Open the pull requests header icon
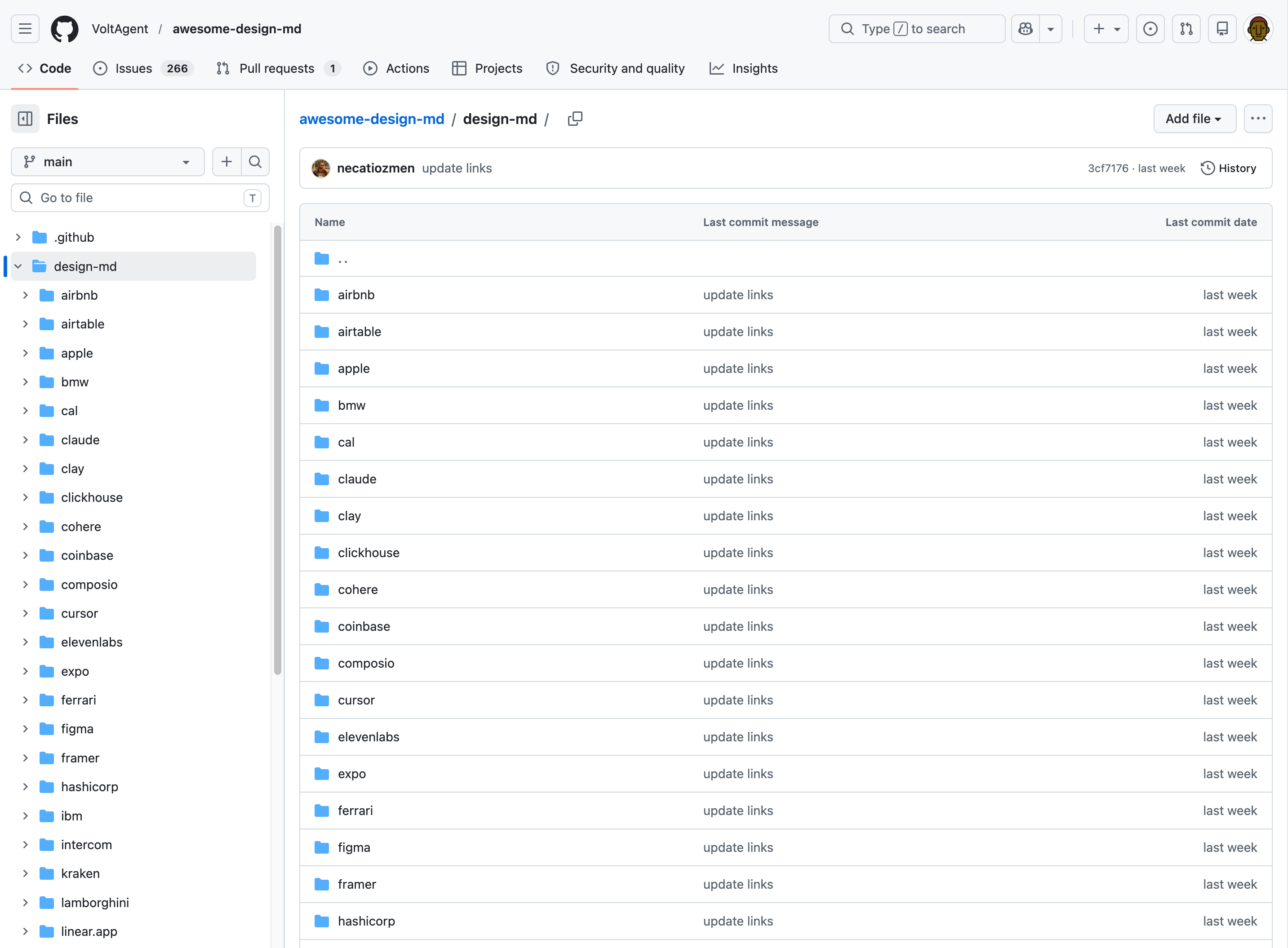This screenshot has height=948, width=1288. 1186,29
